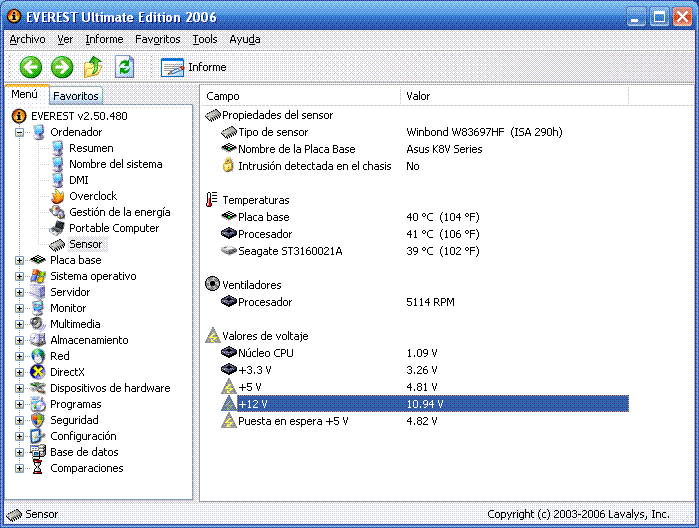
Task: Click the Comparaciones hourglass icon
Action: (38, 467)
